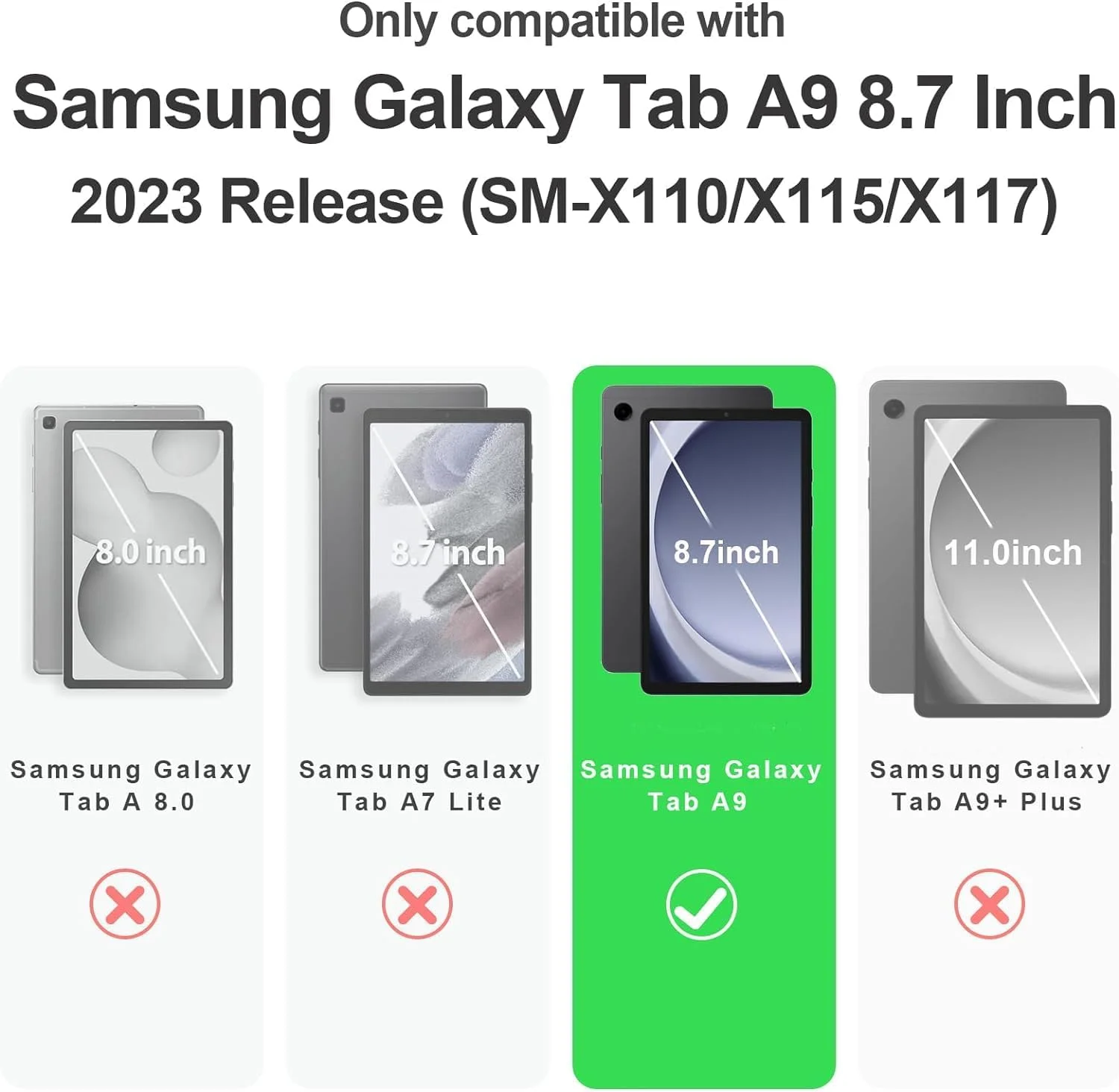Click the Only compatible with text
This screenshot has height=1092, width=1119.
(x=562, y=21)
